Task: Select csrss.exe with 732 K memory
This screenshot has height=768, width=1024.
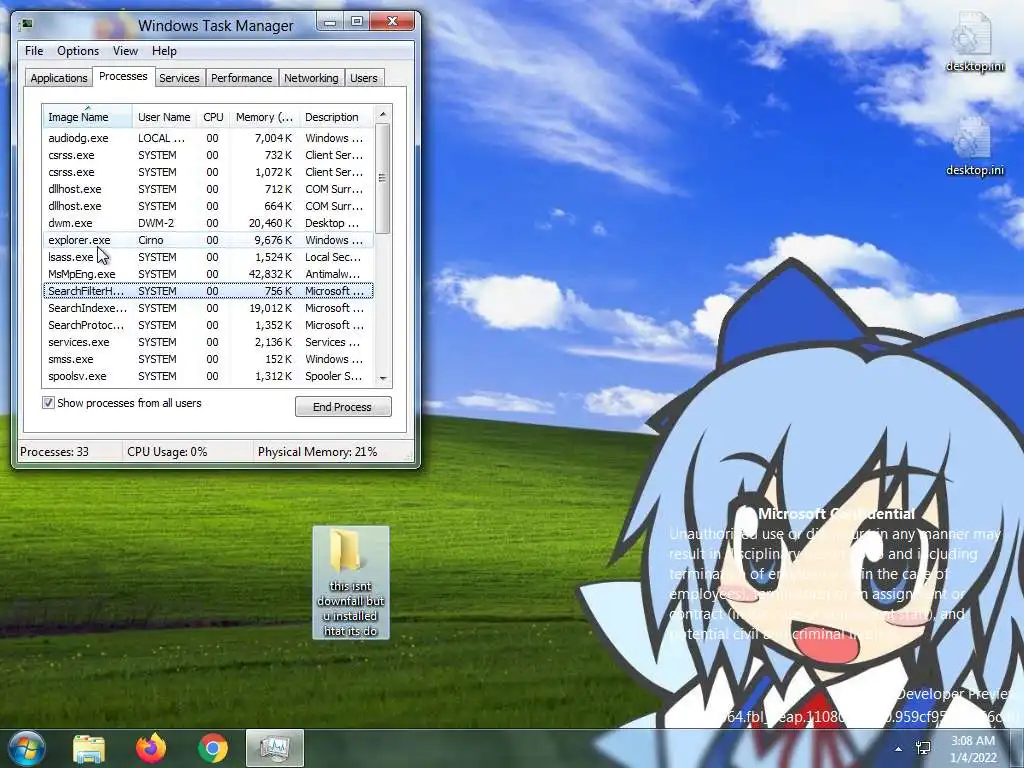Action: (208, 155)
